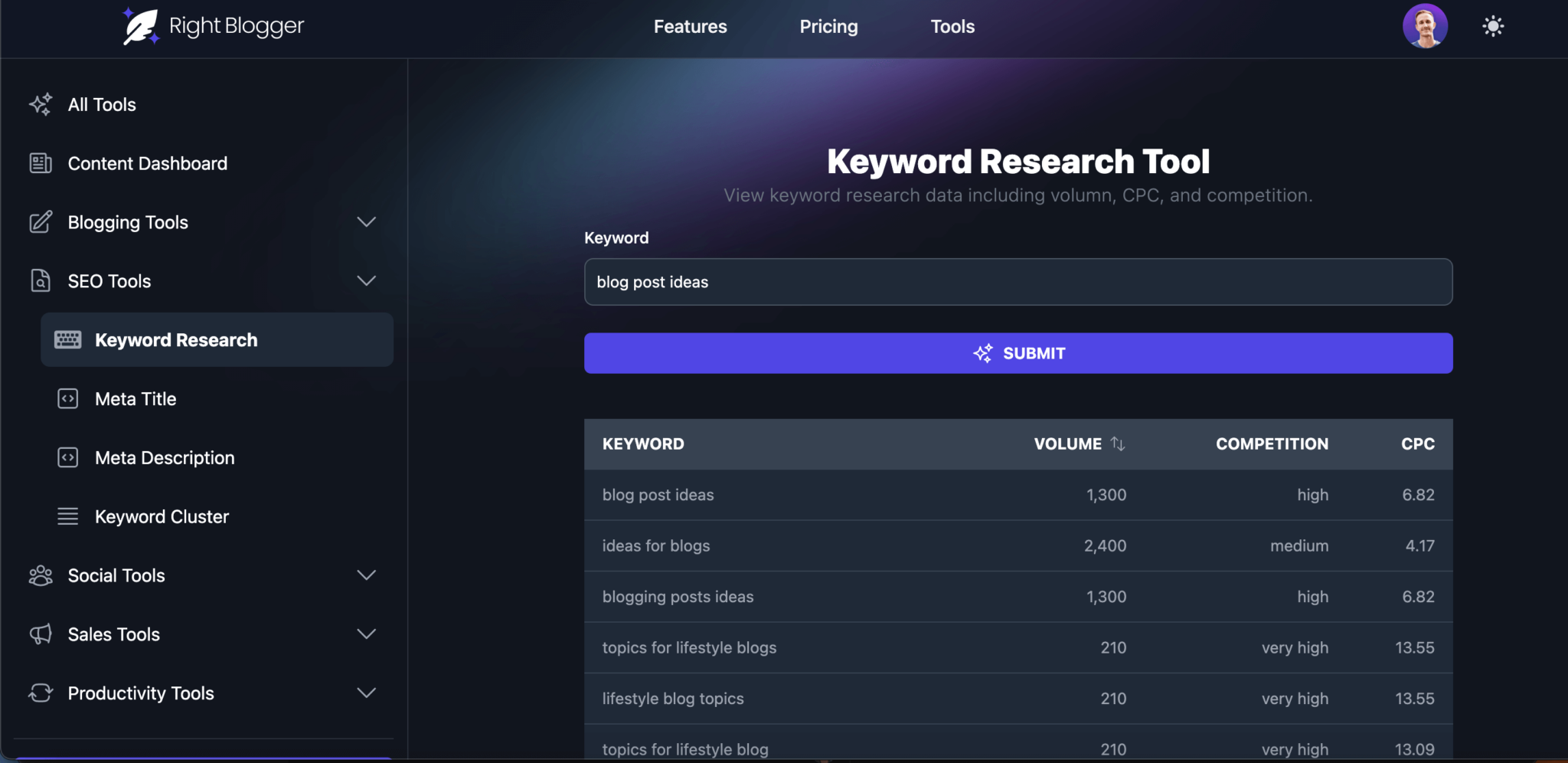Screen dimensions: 1568x763
Task: Go to Content Dashboard
Action: 147,163
